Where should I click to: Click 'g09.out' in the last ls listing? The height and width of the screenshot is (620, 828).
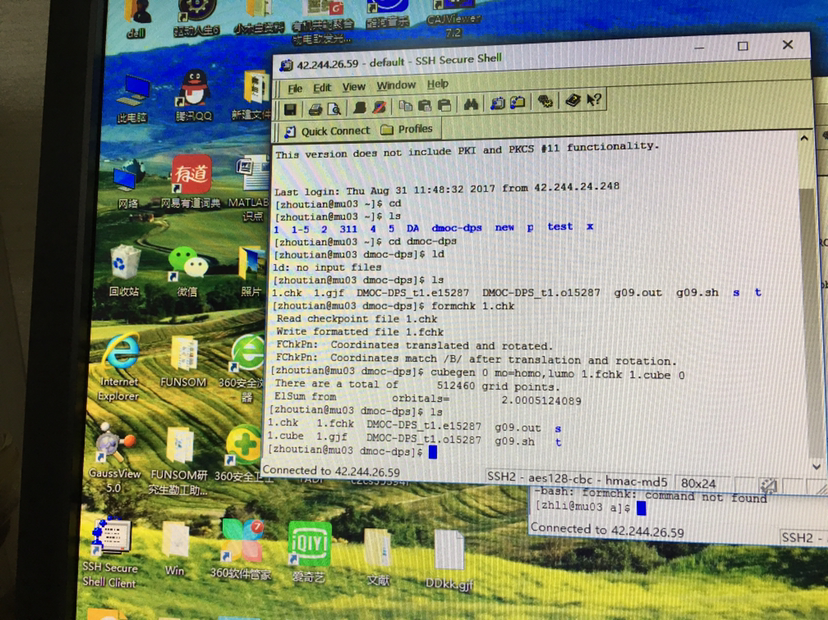[x=518, y=427]
